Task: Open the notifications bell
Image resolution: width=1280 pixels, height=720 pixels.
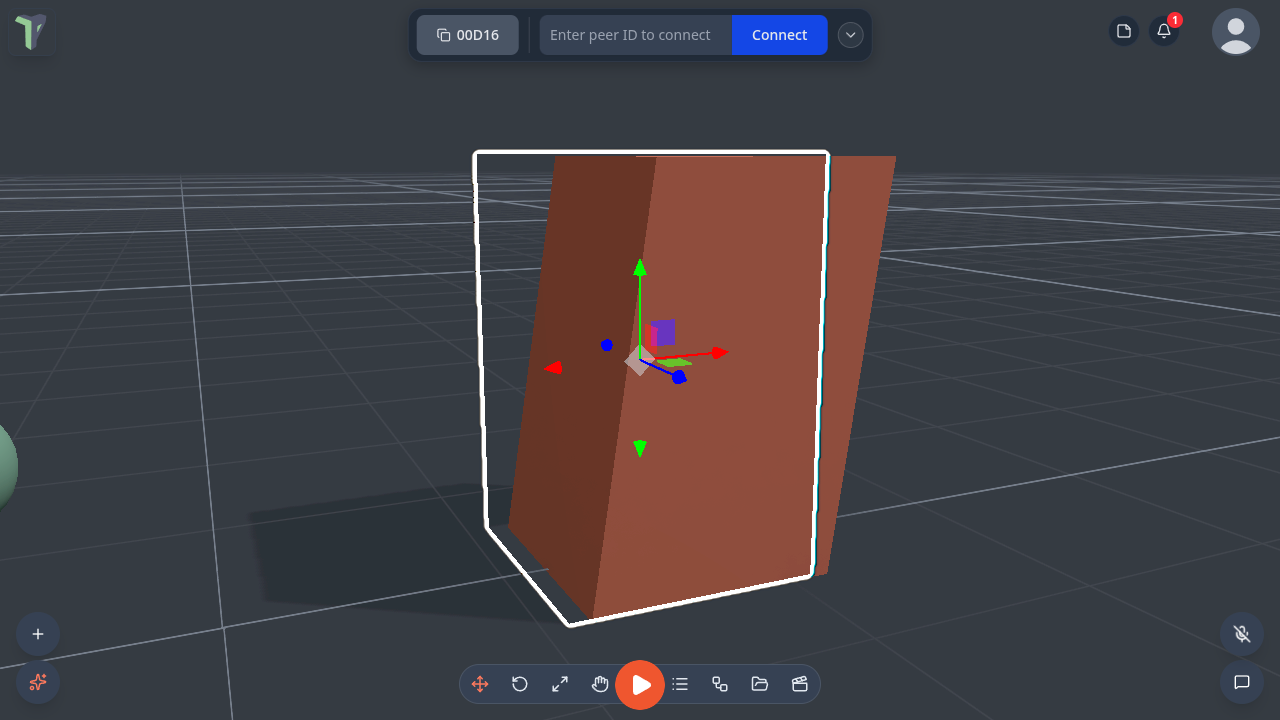Action: coord(1164,31)
